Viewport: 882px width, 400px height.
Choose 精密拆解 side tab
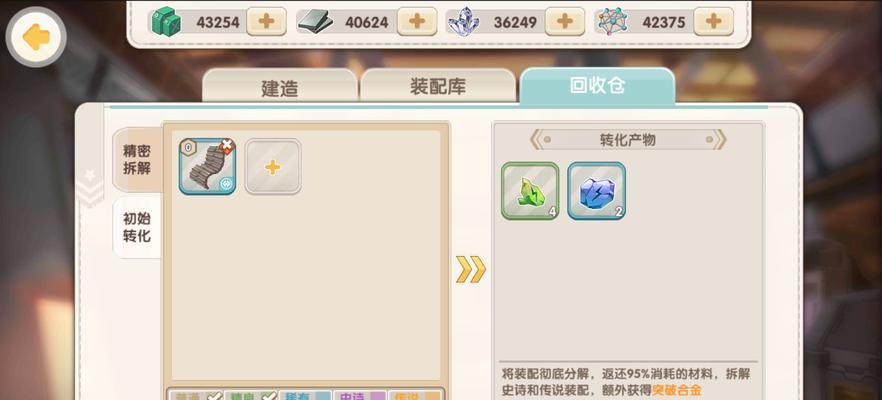[x=137, y=160]
